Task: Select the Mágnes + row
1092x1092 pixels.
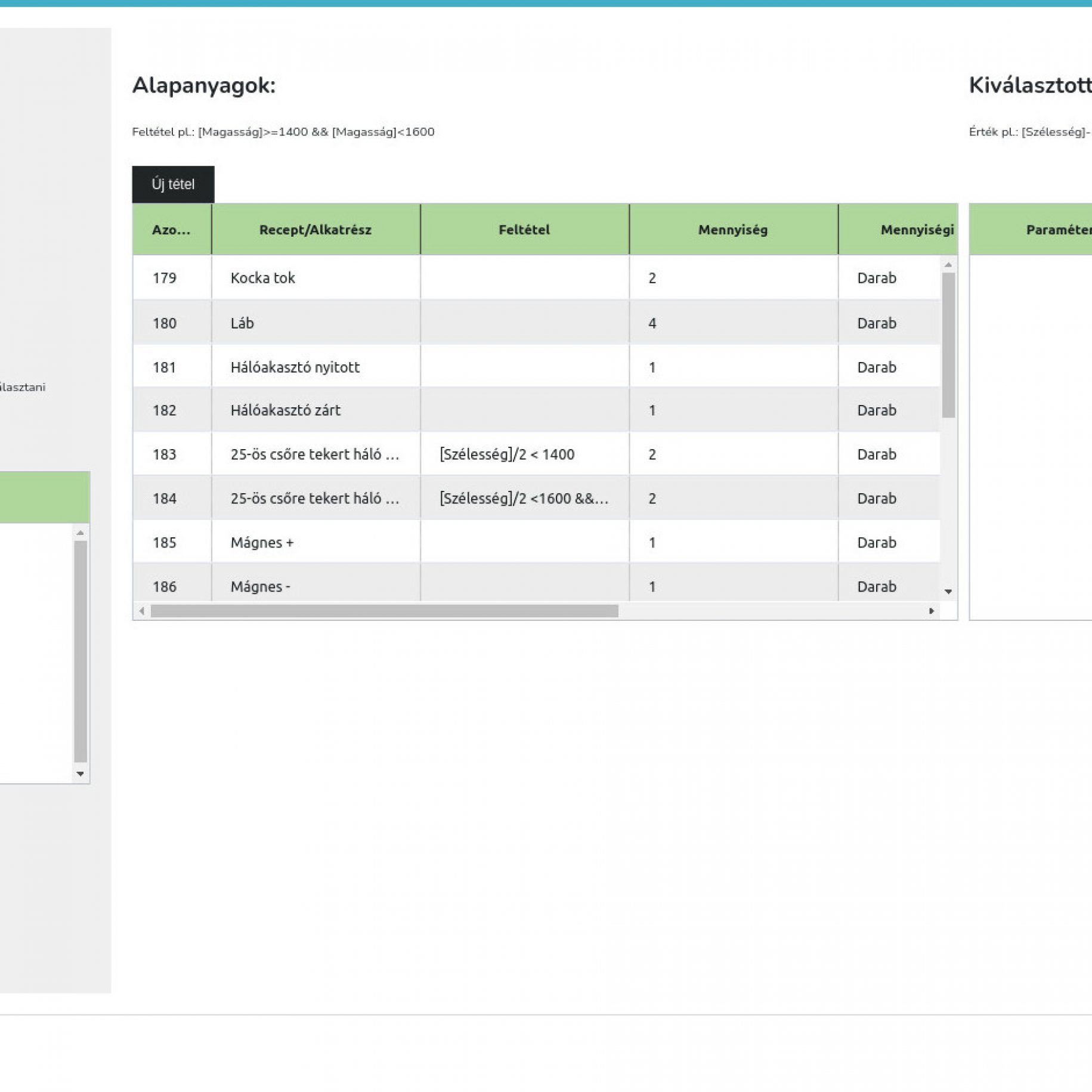Action: (262, 543)
